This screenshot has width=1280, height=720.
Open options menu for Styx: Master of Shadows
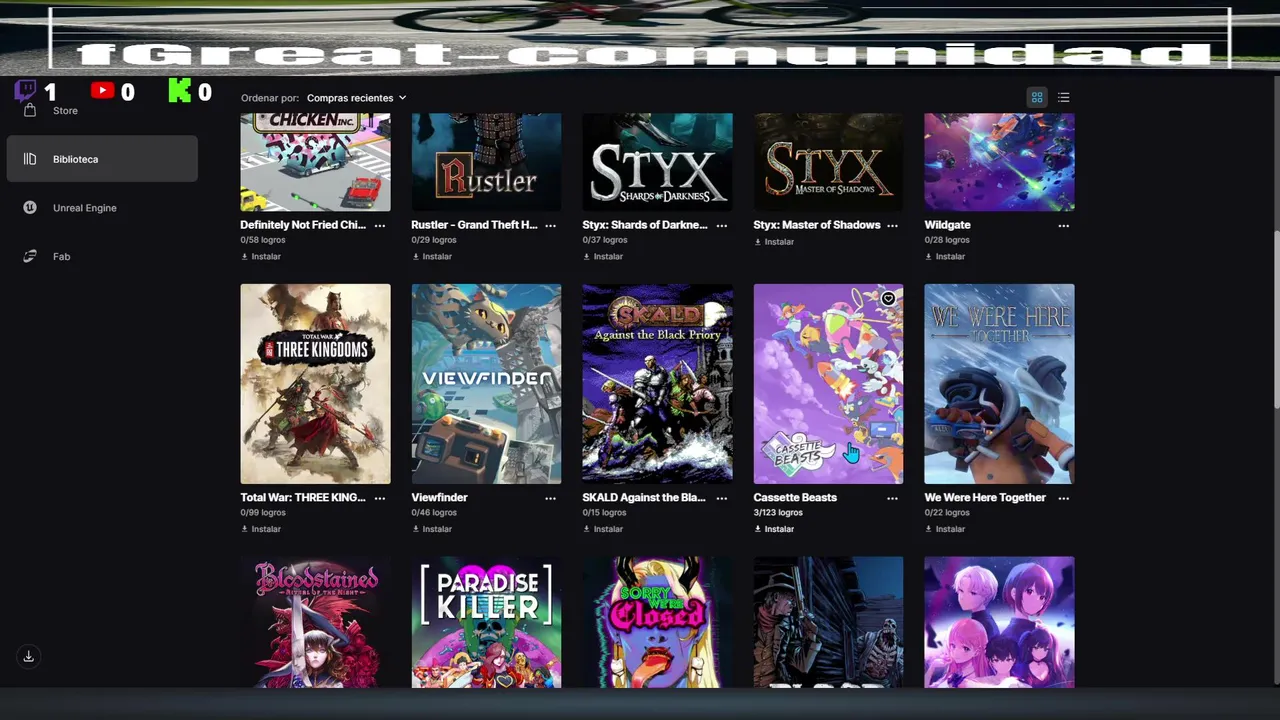(893, 225)
